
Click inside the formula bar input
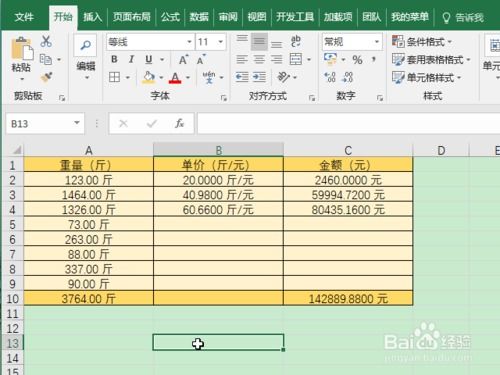point(348,123)
